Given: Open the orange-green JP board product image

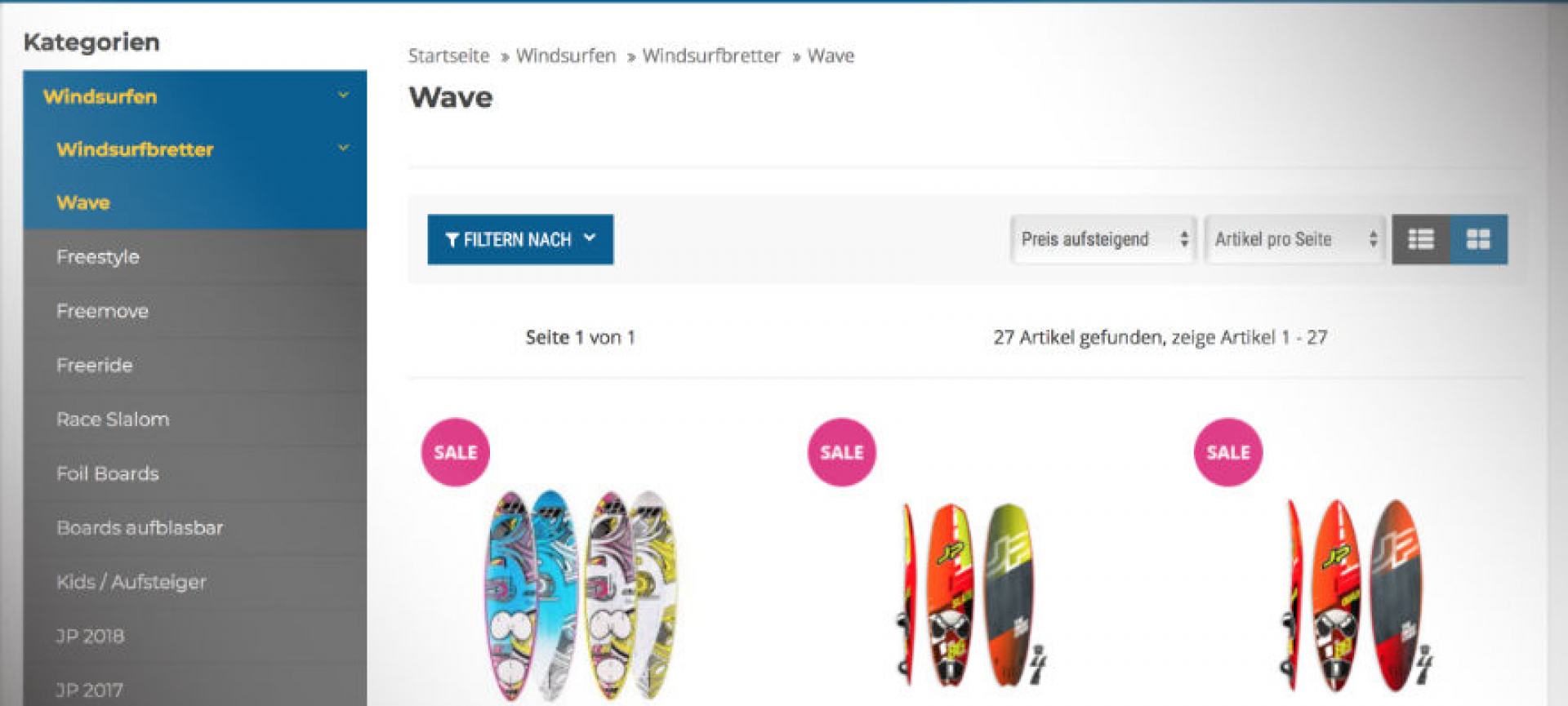Looking at the screenshot, I should 970,596.
